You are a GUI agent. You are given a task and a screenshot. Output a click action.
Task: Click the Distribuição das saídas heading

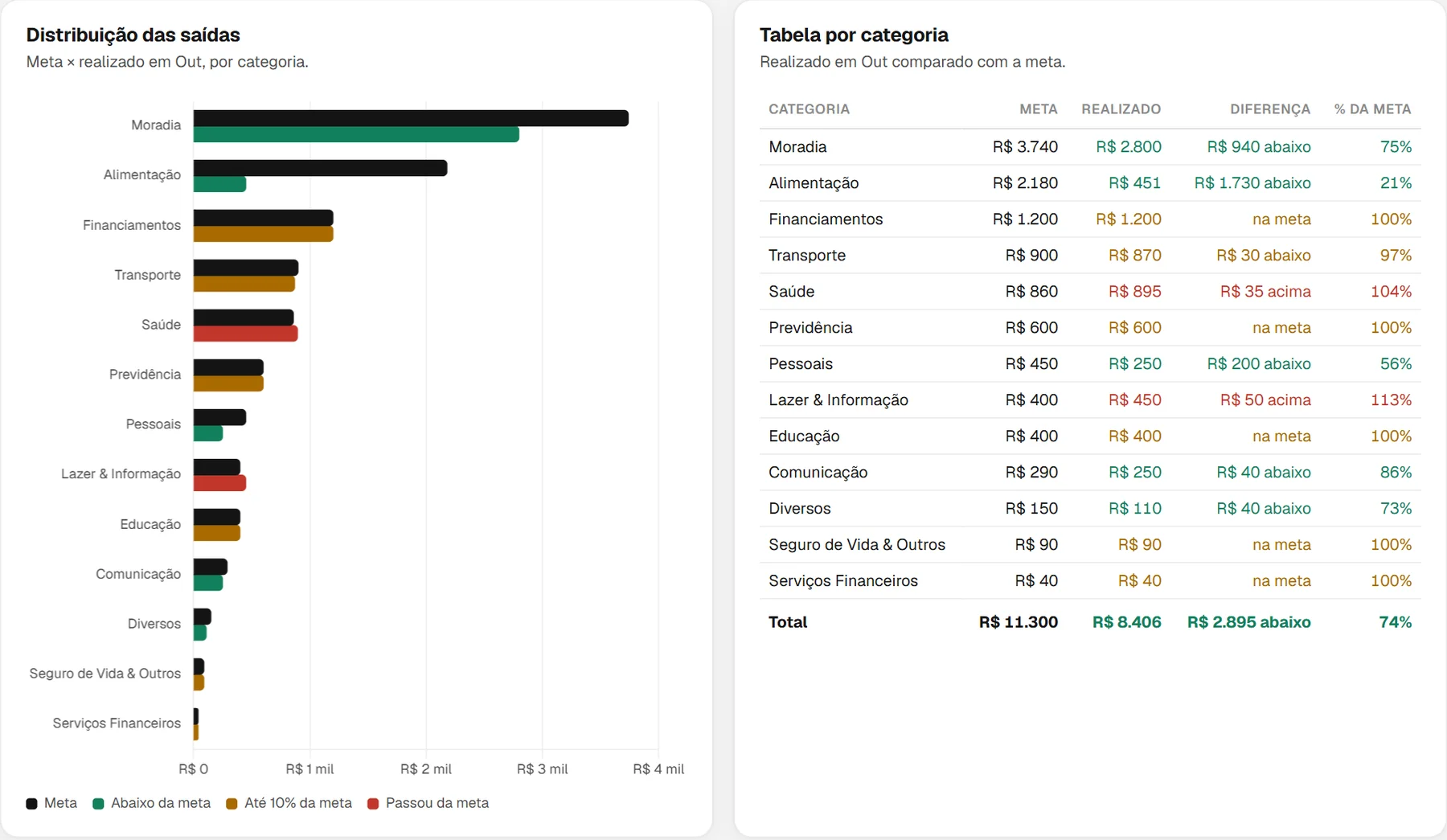[133, 35]
